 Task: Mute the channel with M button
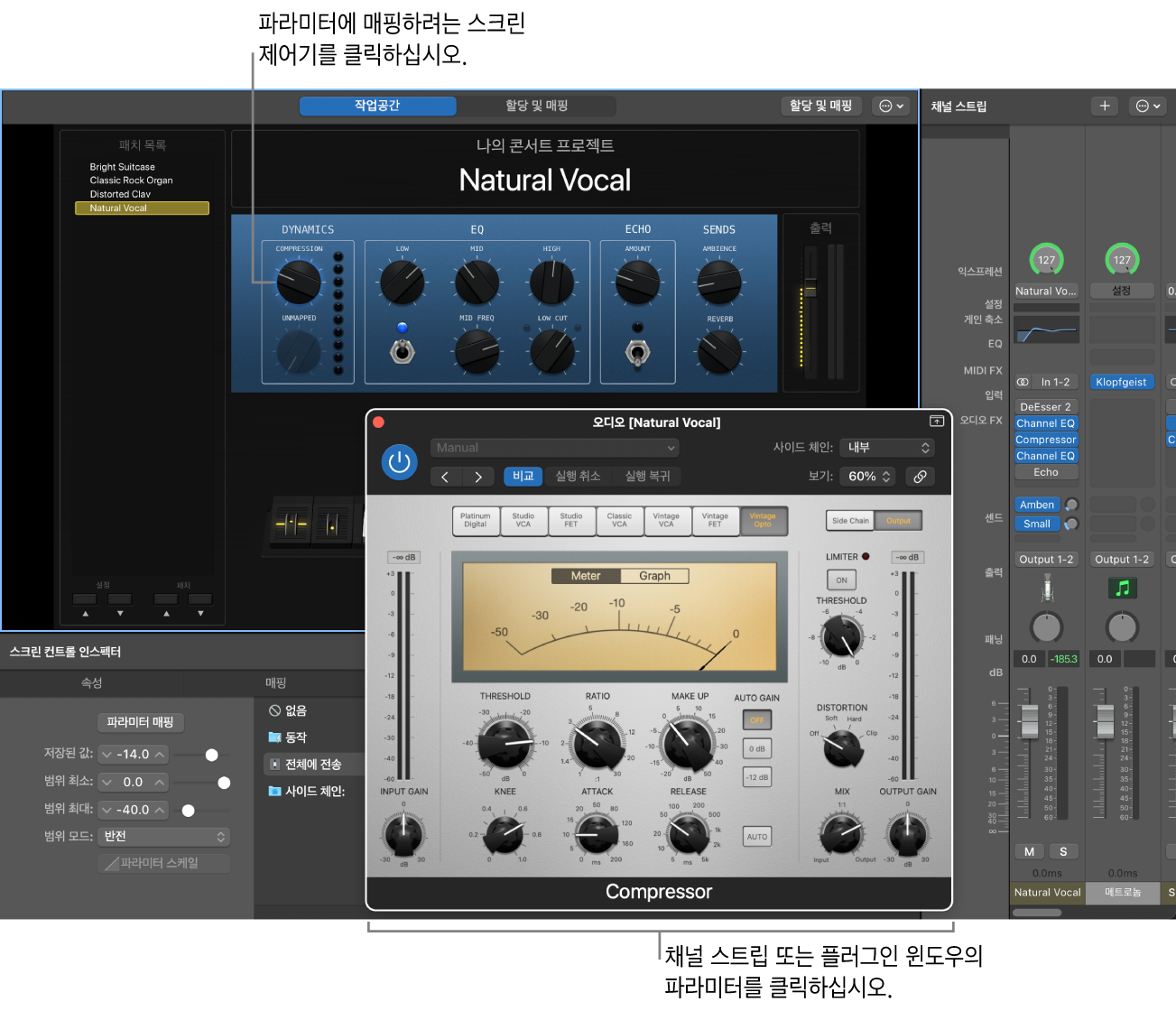coord(1029,851)
